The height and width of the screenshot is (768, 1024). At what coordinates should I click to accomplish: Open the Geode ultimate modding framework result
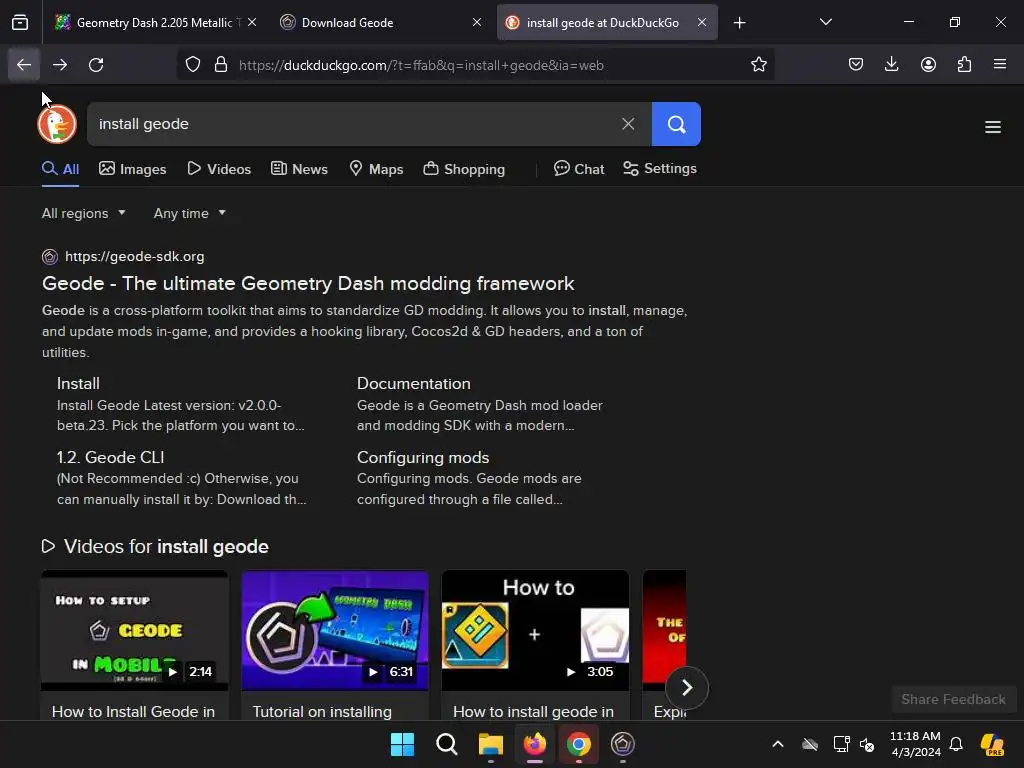308,283
